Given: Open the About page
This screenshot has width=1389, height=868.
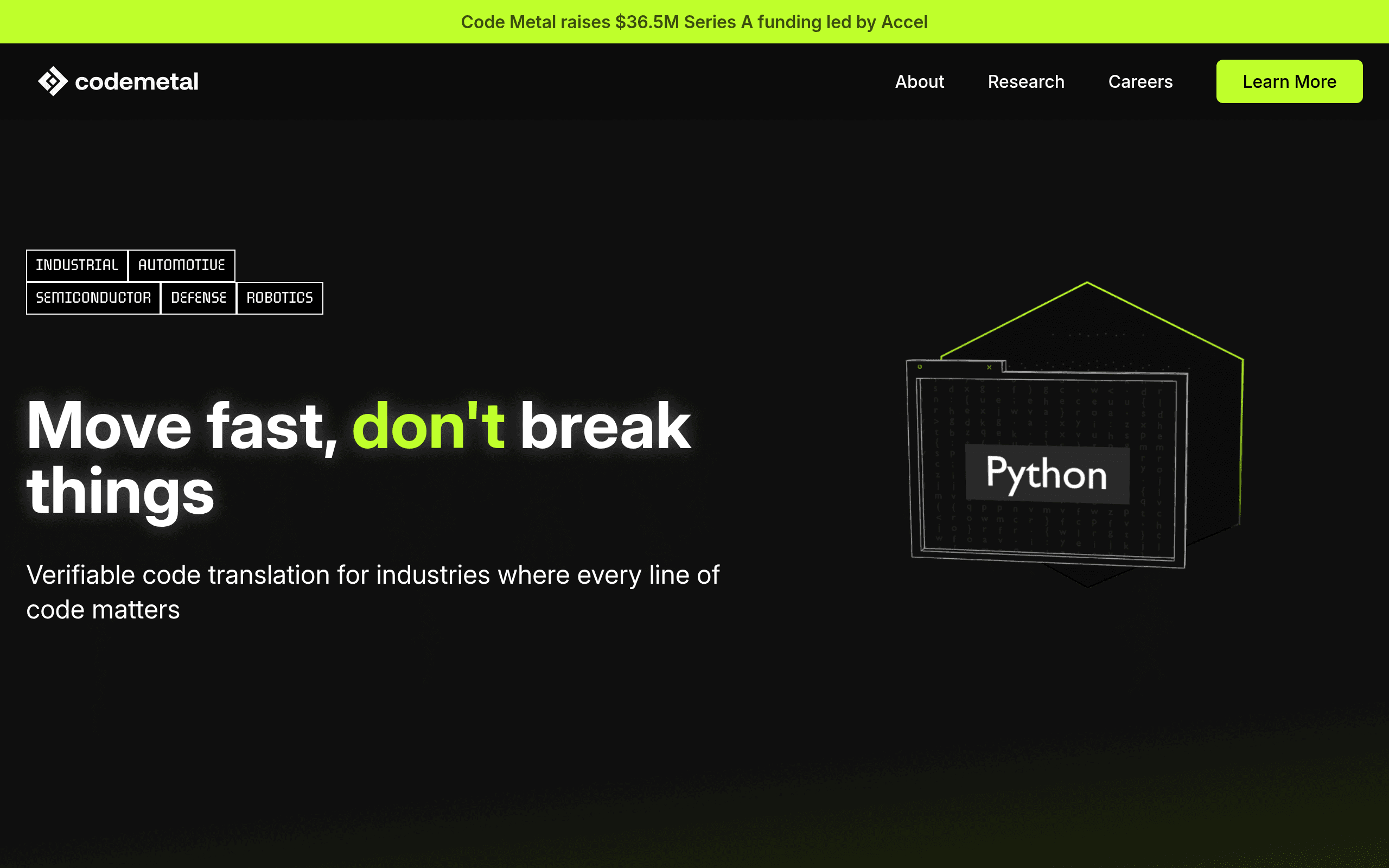Looking at the screenshot, I should click(x=920, y=81).
